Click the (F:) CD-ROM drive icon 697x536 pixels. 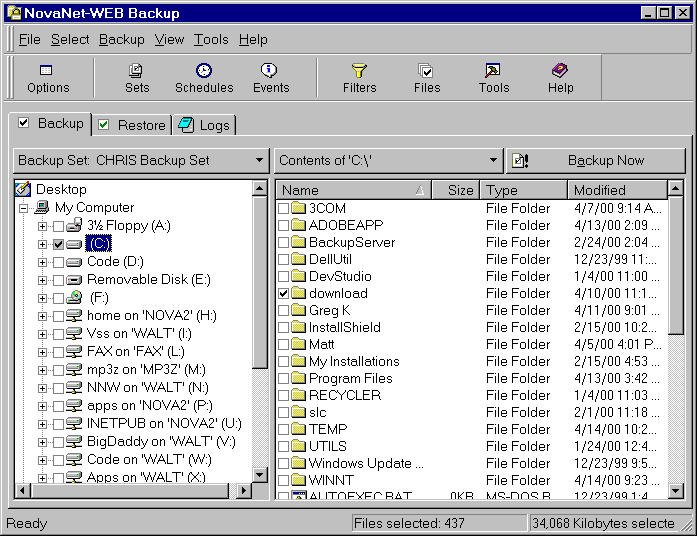point(74,297)
